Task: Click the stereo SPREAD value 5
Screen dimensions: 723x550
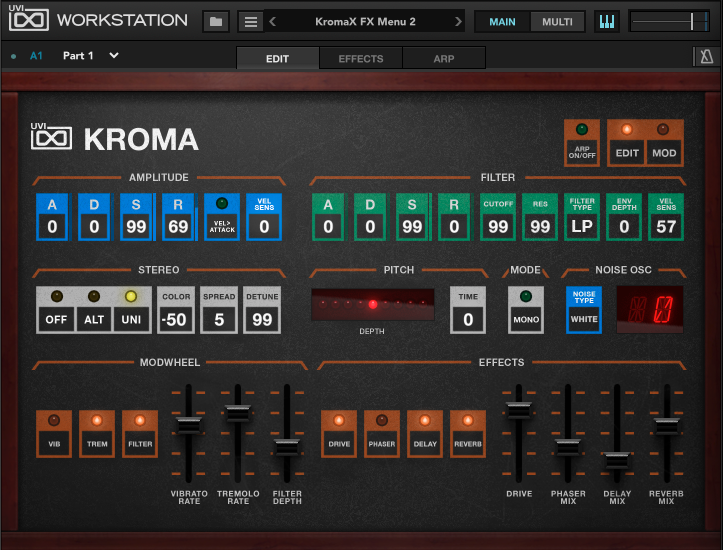Action: tap(219, 319)
